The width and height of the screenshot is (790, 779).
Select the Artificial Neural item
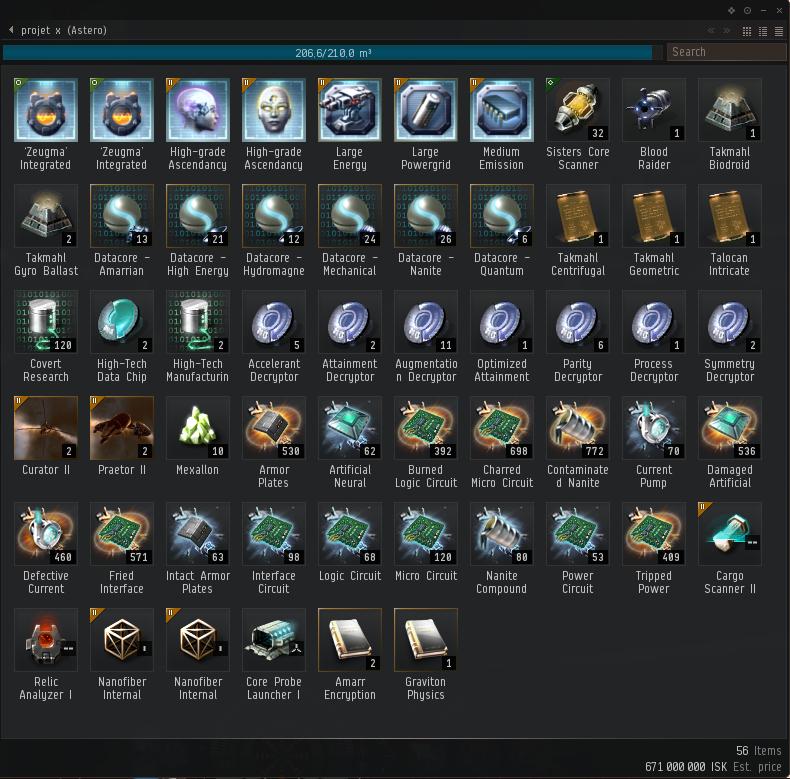pos(350,428)
